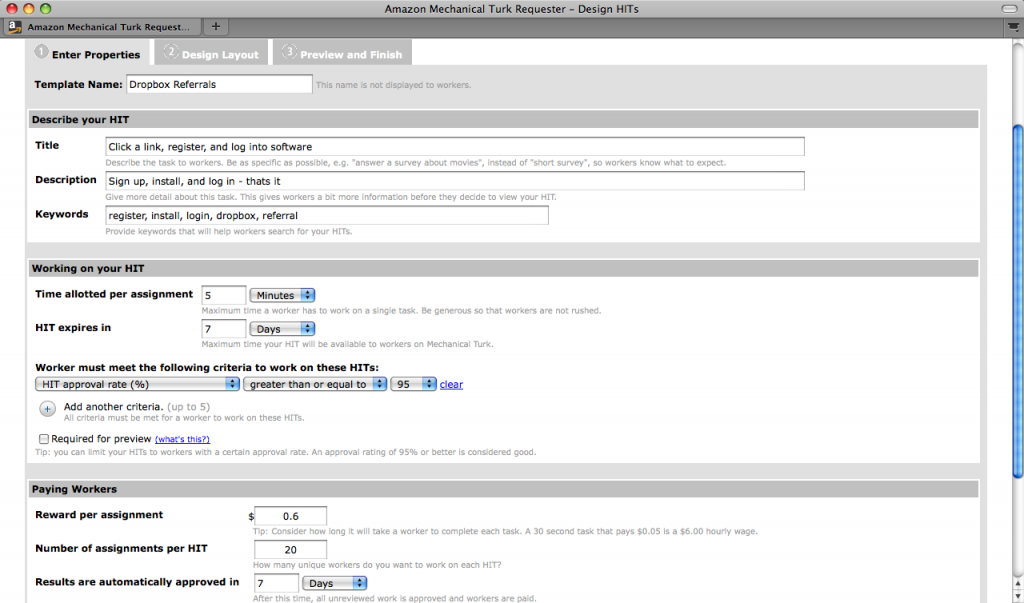The height and width of the screenshot is (603, 1024).
Task: Click the 'How many unique workers' hint text
Action: [x=377, y=565]
